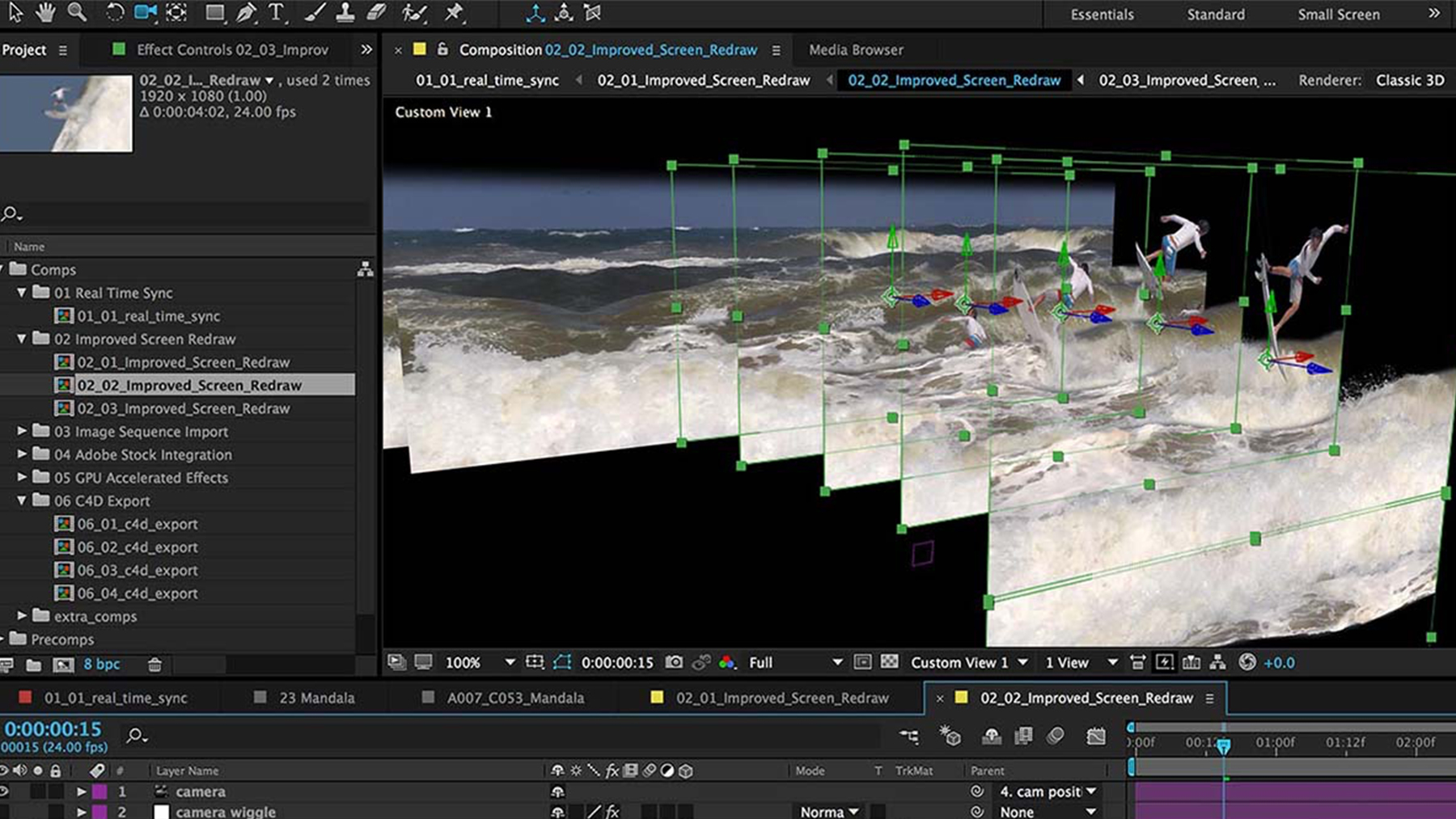The height and width of the screenshot is (819, 1456).
Task: Select the Roto Brush tool
Action: click(x=414, y=12)
